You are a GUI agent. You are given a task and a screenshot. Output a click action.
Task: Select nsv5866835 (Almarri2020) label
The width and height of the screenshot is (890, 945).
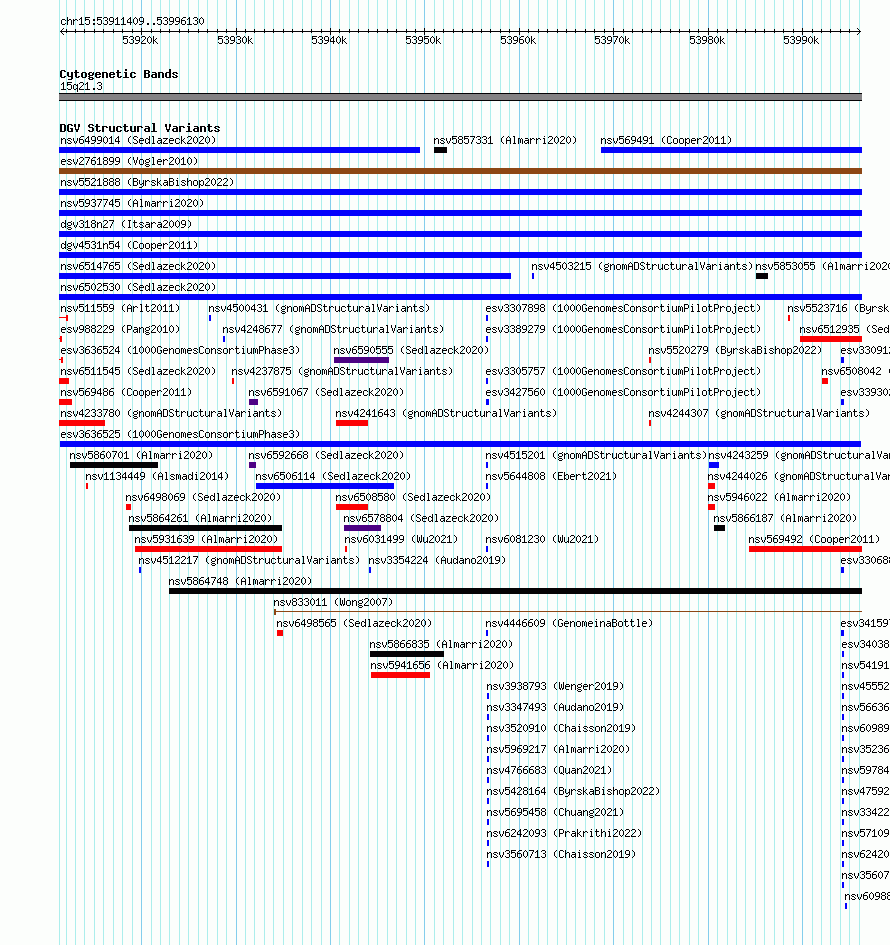[442, 644]
